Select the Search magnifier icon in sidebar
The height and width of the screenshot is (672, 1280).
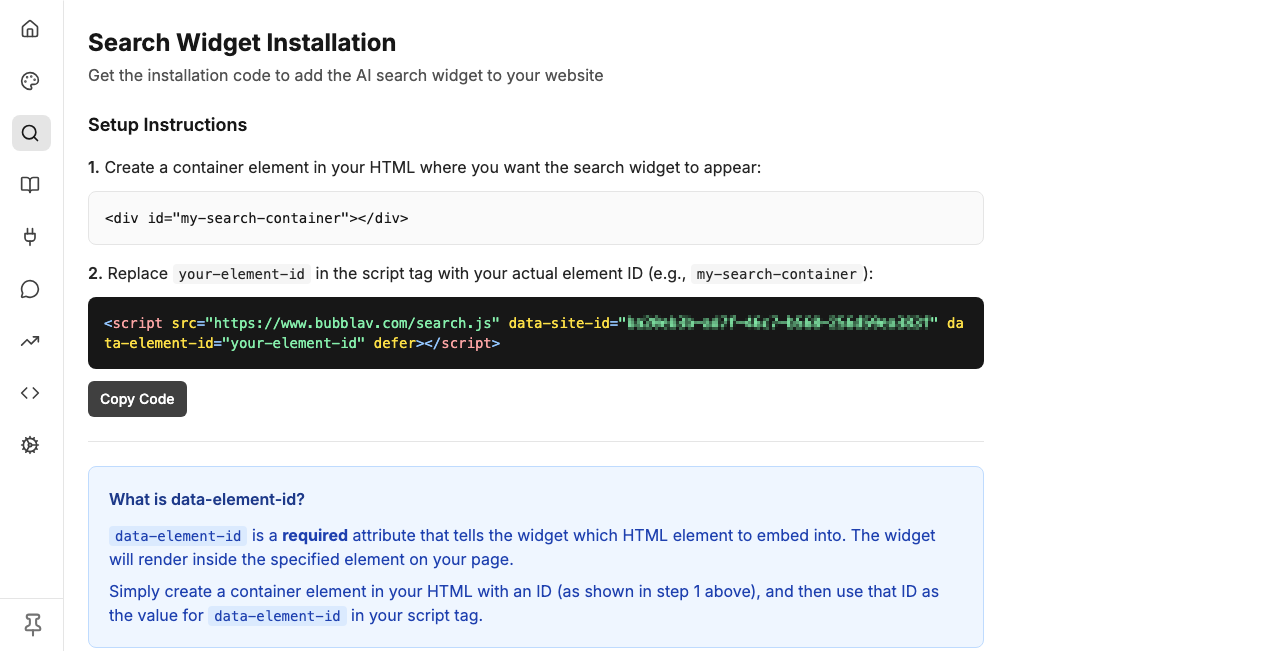click(x=30, y=133)
